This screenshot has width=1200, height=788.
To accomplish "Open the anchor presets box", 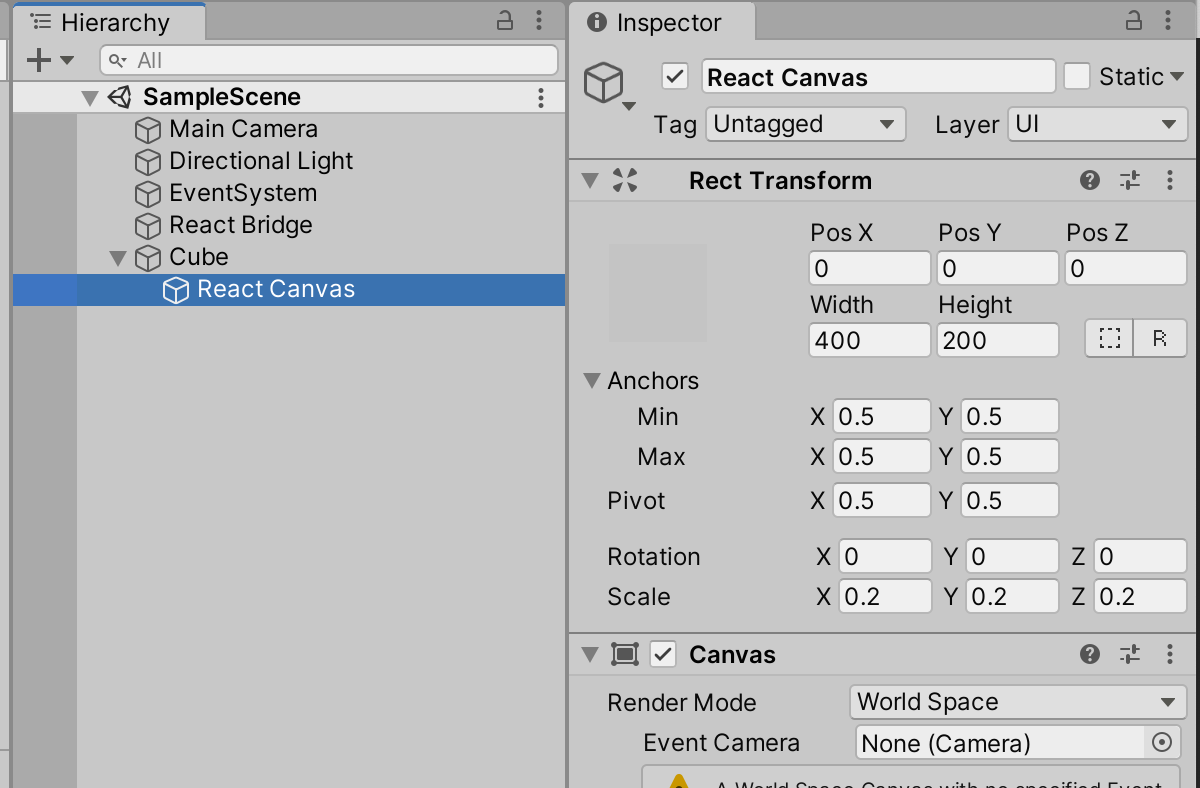I will pyautogui.click(x=658, y=293).
